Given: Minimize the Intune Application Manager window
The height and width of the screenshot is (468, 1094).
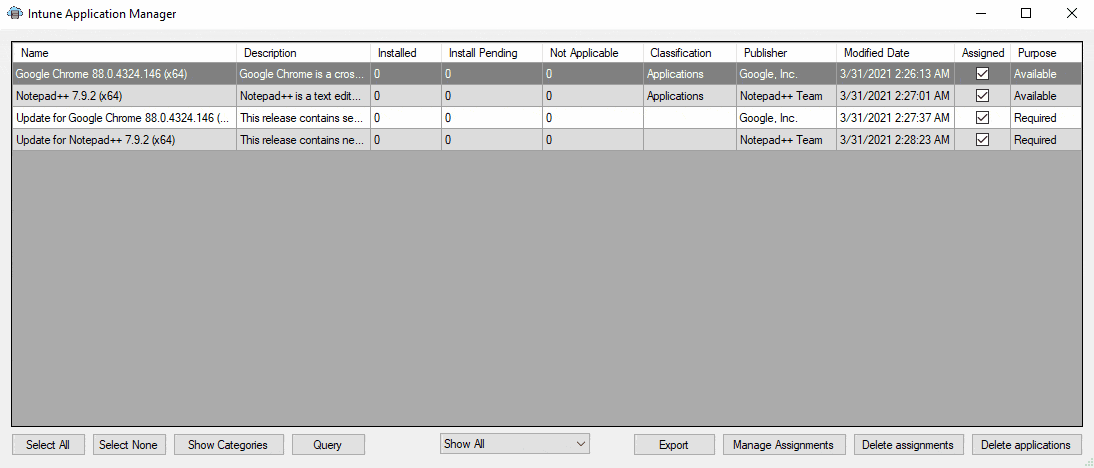Looking at the screenshot, I should click(x=981, y=13).
